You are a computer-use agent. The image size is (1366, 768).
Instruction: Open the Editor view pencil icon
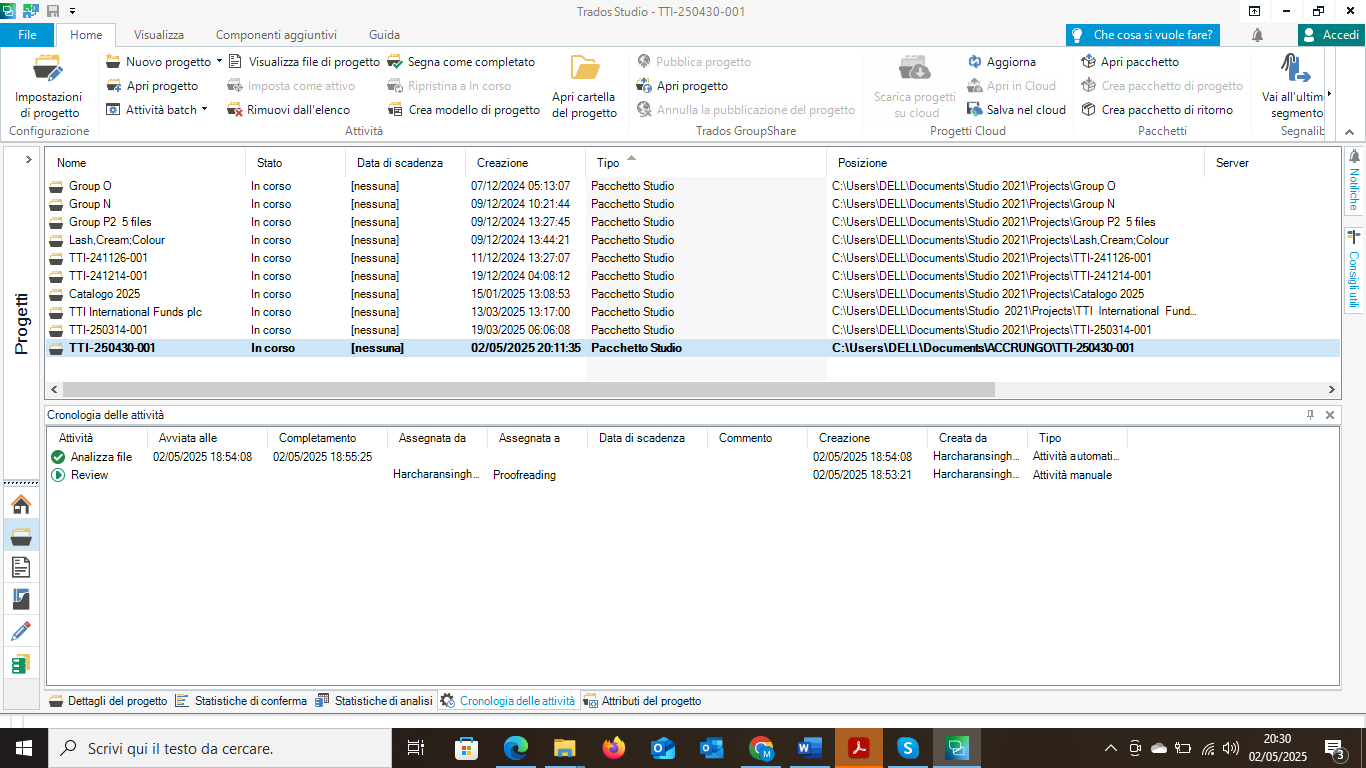pos(21,631)
